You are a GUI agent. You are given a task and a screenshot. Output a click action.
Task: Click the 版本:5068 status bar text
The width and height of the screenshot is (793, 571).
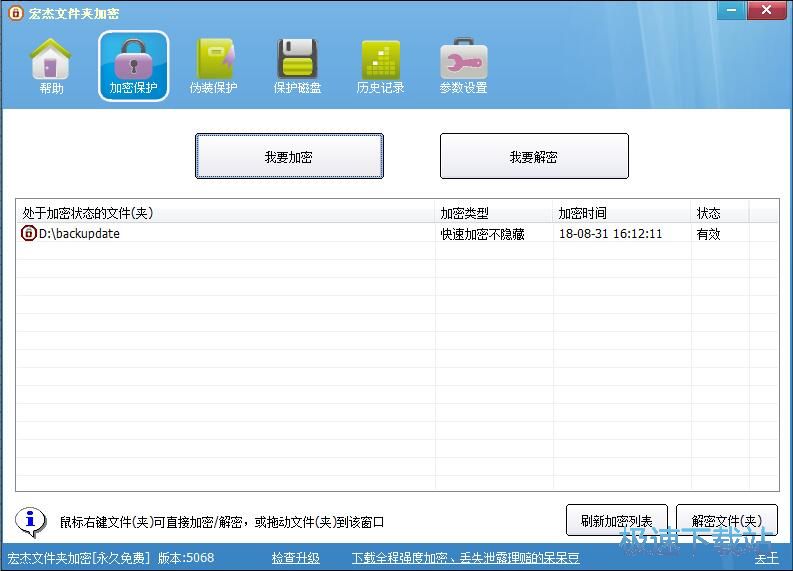click(186, 558)
